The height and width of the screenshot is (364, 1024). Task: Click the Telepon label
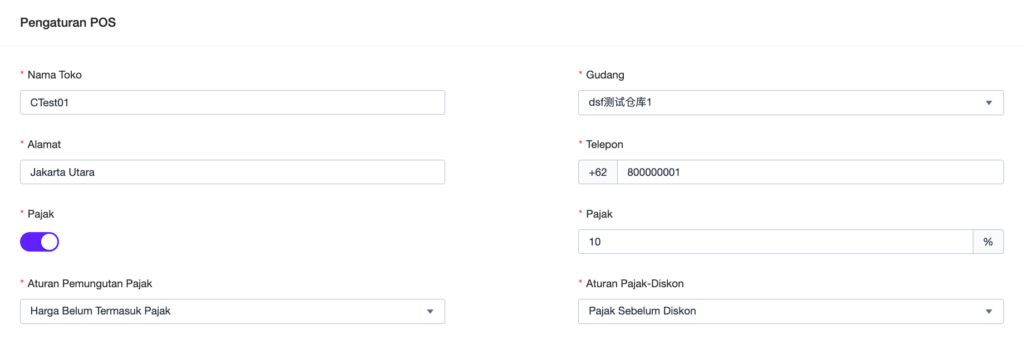tap(607, 144)
